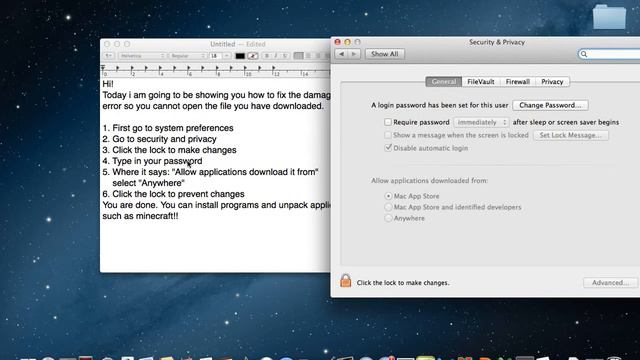Toggle bold in TextEdit toolbar
The height and width of the screenshot is (360, 640).
coord(267,56)
